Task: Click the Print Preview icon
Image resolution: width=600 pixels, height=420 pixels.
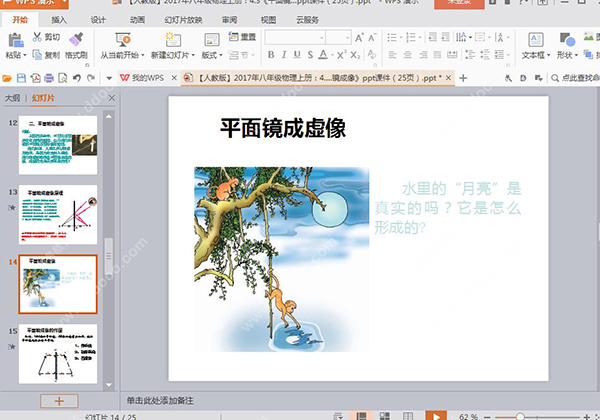Action: tap(62, 78)
